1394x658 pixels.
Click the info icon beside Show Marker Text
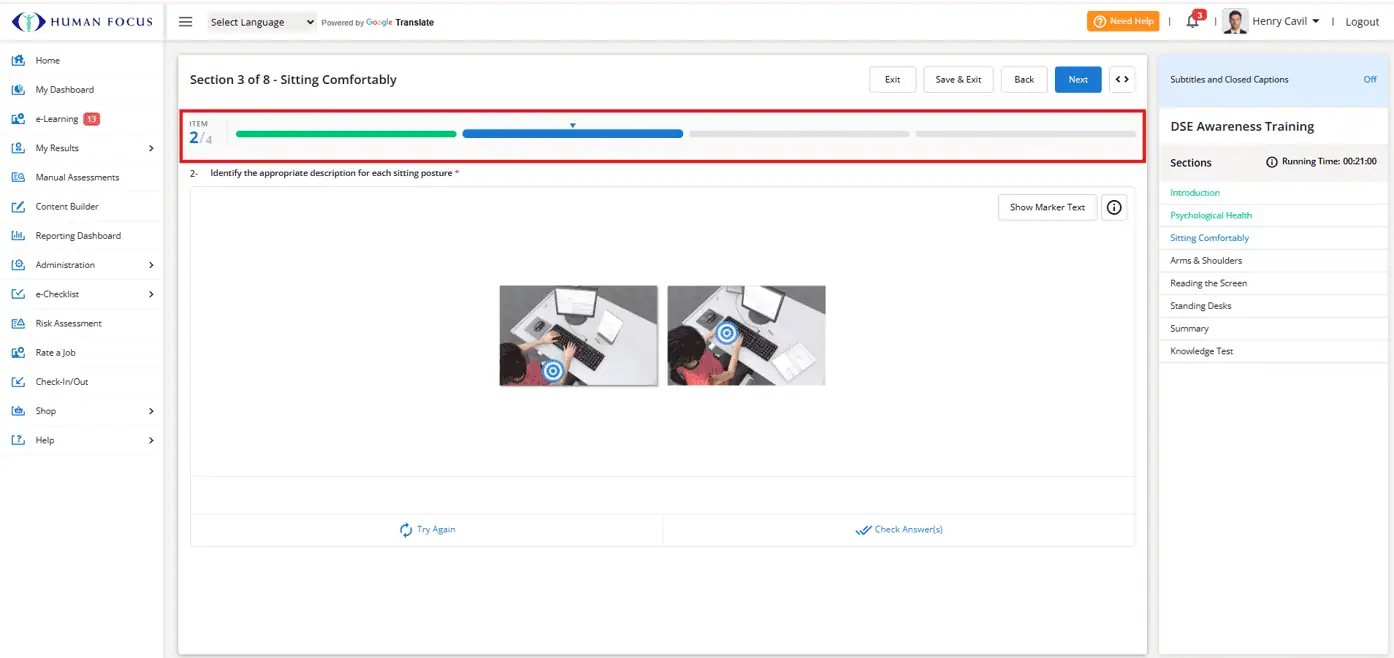1114,207
